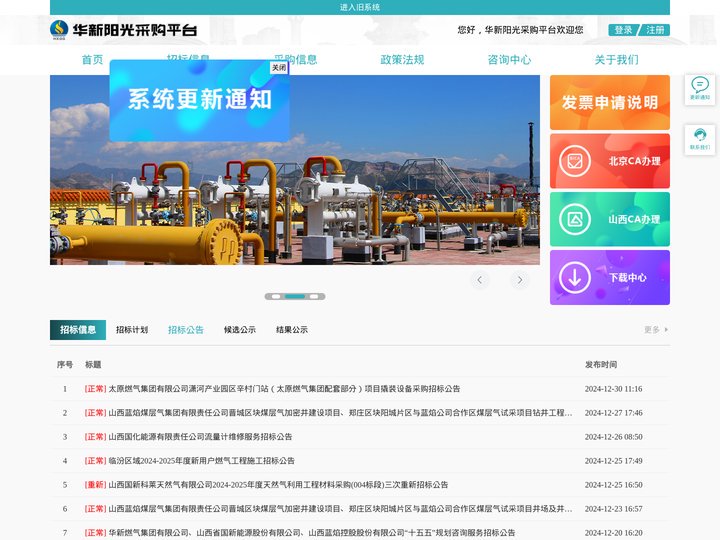
Task: Click the date 2024-12-25 16:50
Action: (613, 484)
